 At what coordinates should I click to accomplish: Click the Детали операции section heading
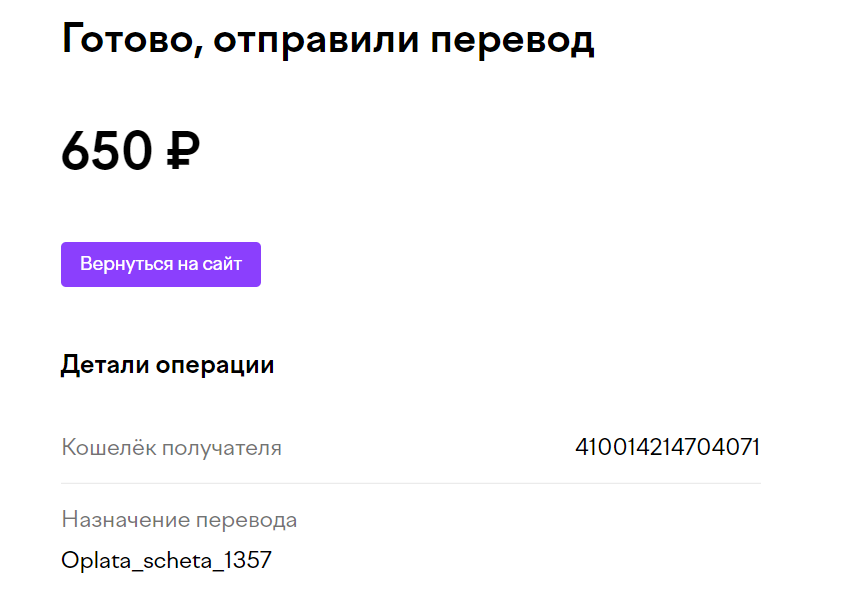(168, 365)
